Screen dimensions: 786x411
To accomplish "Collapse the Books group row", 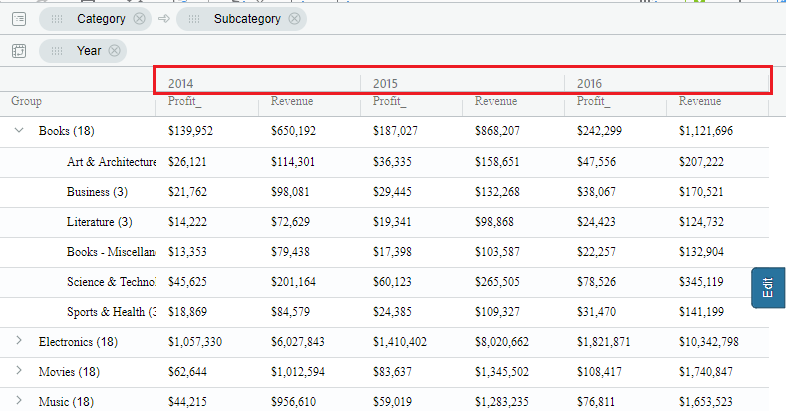I will pyautogui.click(x=19, y=130).
